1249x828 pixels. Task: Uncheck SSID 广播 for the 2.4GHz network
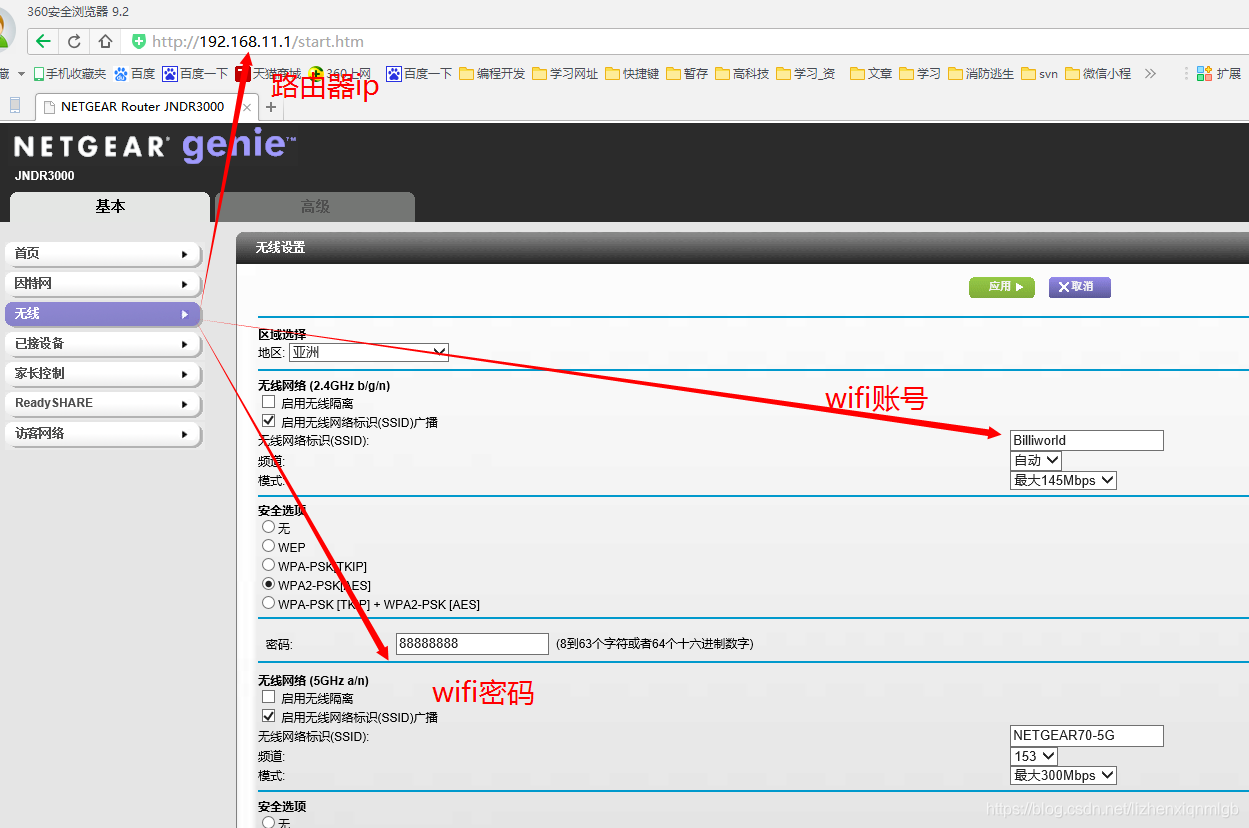coord(268,421)
